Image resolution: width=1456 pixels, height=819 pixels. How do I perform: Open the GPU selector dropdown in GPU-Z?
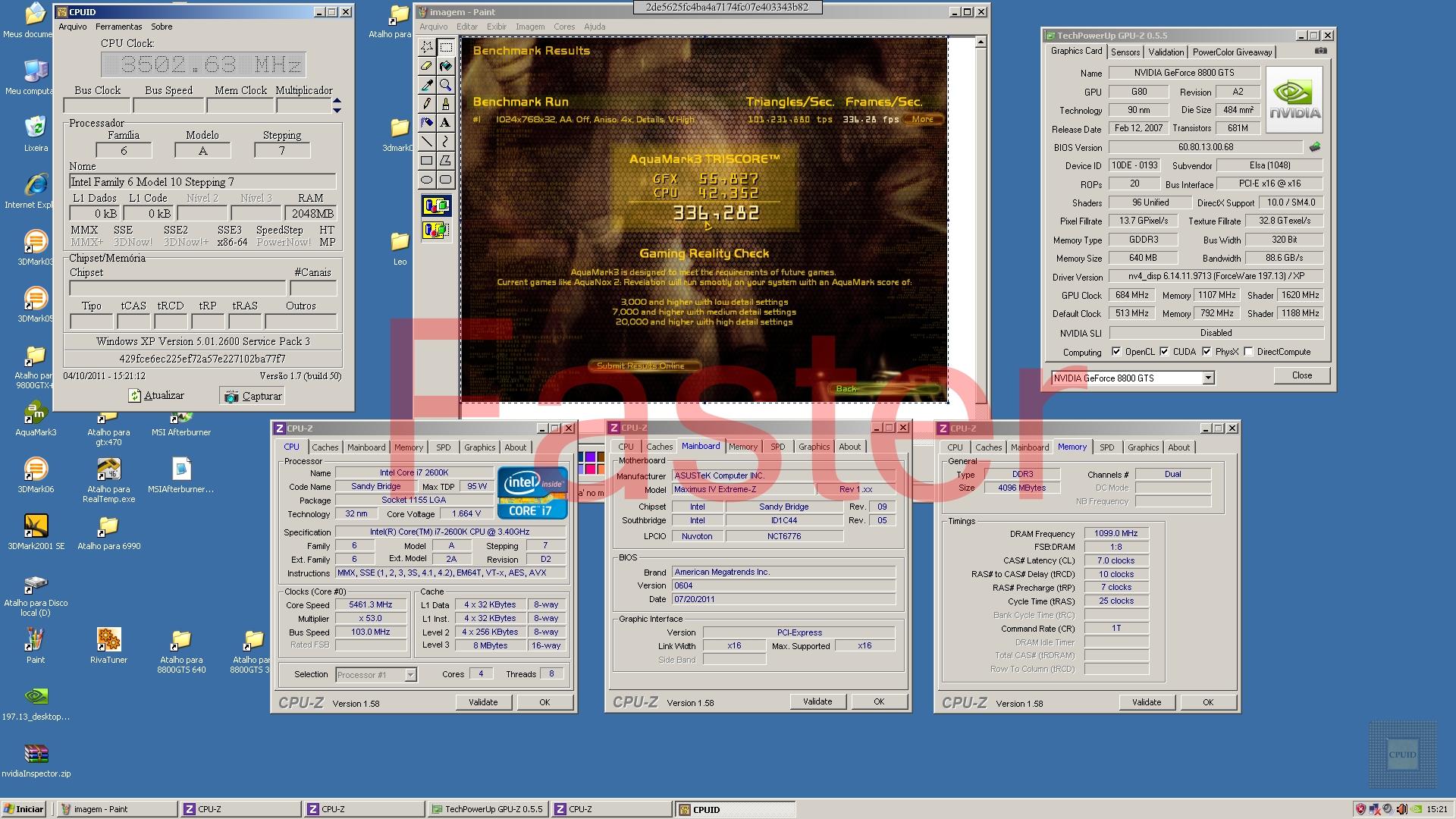coord(1208,378)
